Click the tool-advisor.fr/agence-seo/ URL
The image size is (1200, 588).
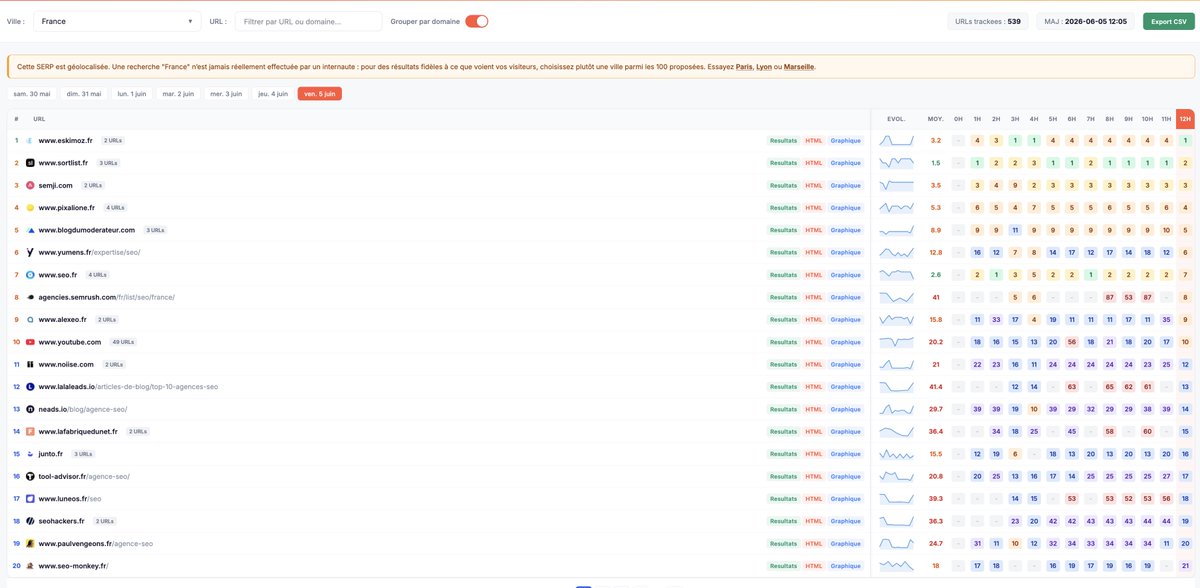[84, 476]
